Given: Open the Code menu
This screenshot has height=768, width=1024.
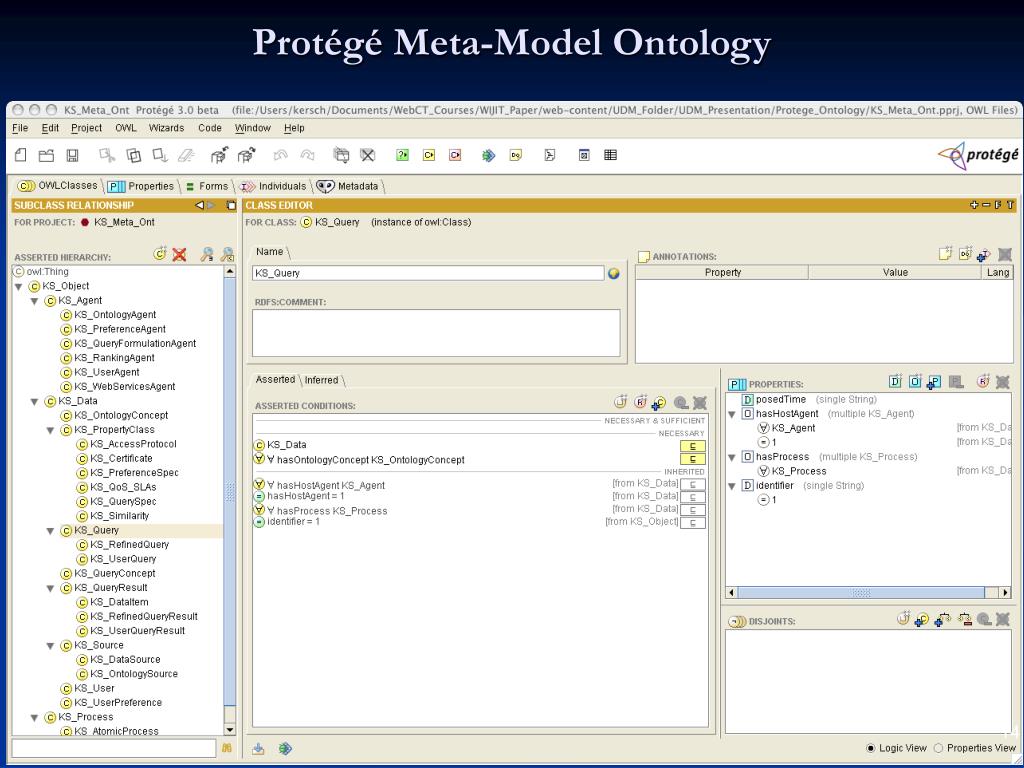Looking at the screenshot, I should [x=210, y=128].
